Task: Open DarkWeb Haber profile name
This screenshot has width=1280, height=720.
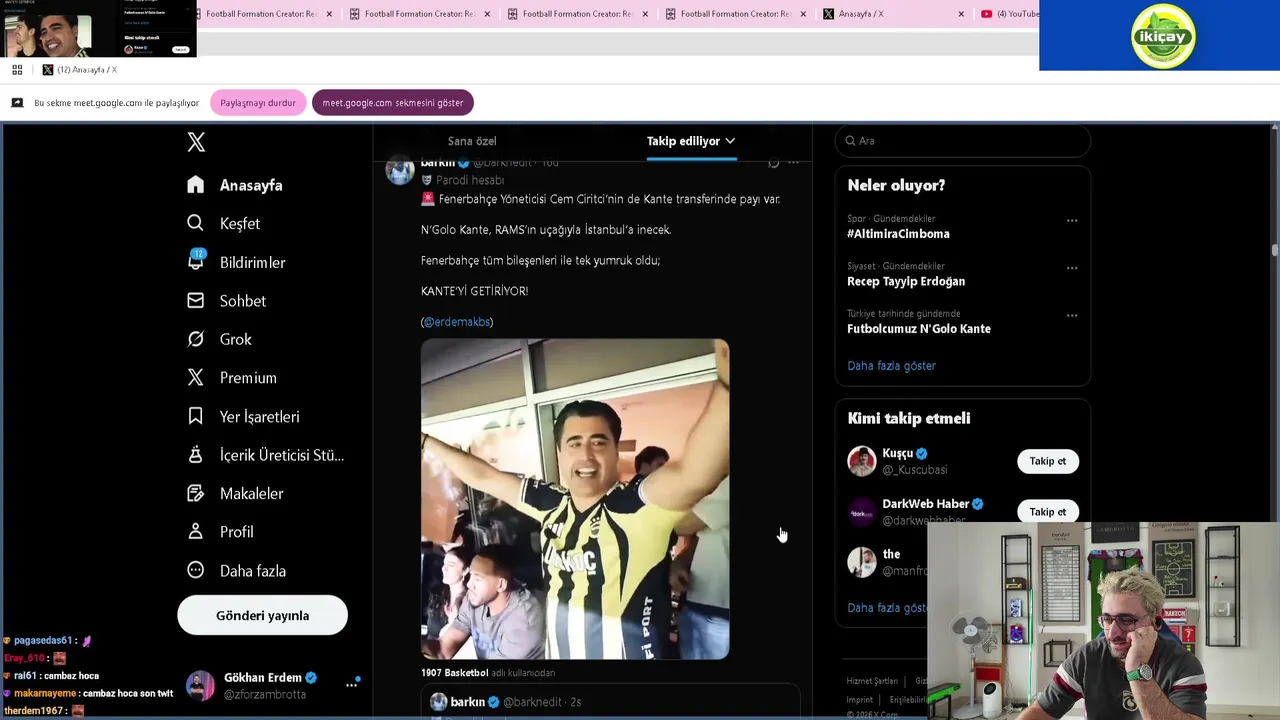Action: click(x=925, y=504)
